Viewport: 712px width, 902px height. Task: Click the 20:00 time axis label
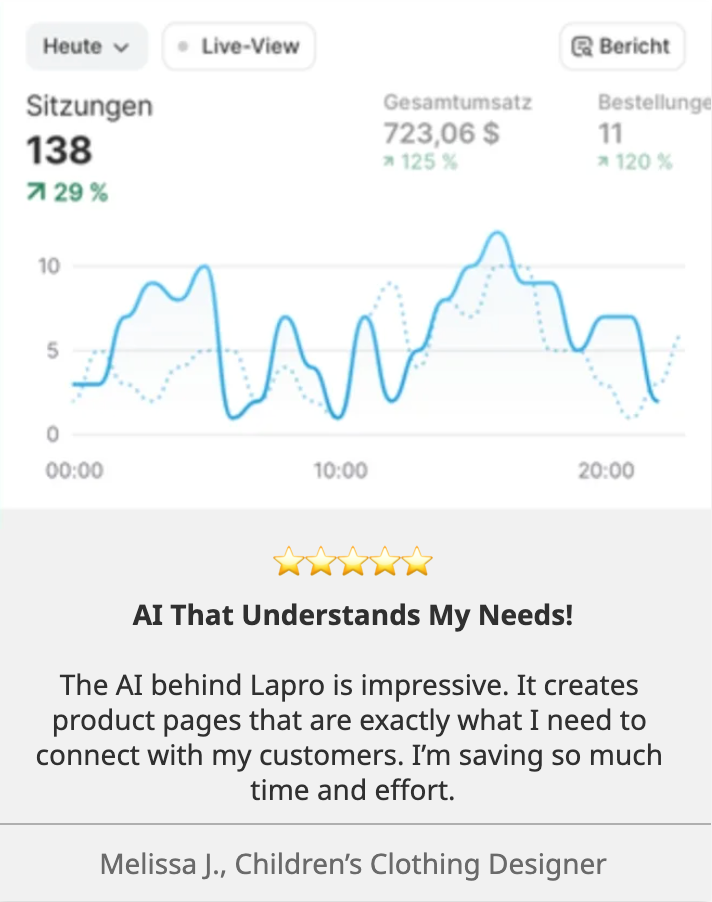(606, 470)
